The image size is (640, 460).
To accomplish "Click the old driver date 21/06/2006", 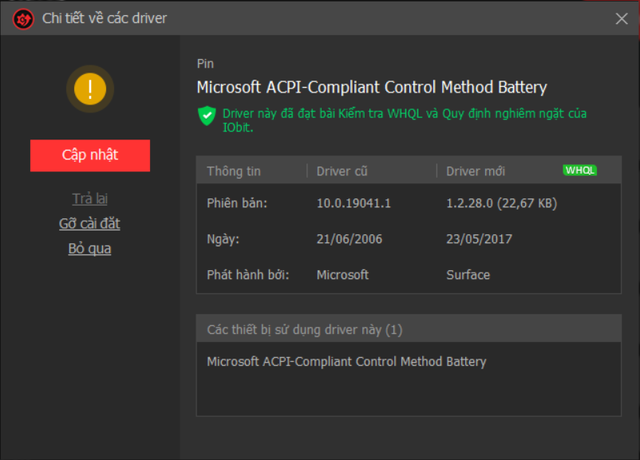I will click(350, 240).
